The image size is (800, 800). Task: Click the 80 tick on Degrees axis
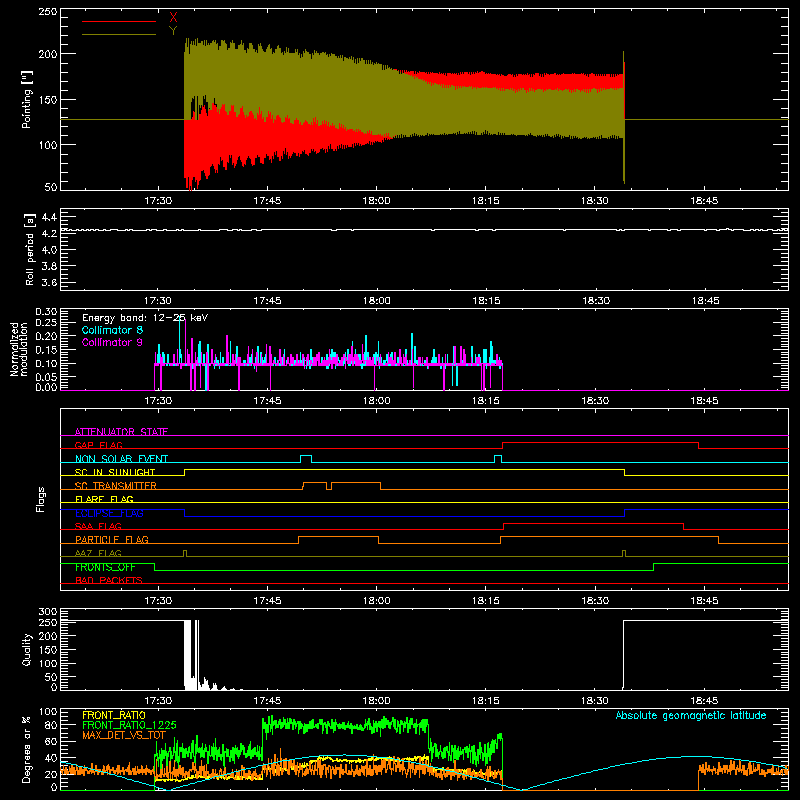(51, 725)
